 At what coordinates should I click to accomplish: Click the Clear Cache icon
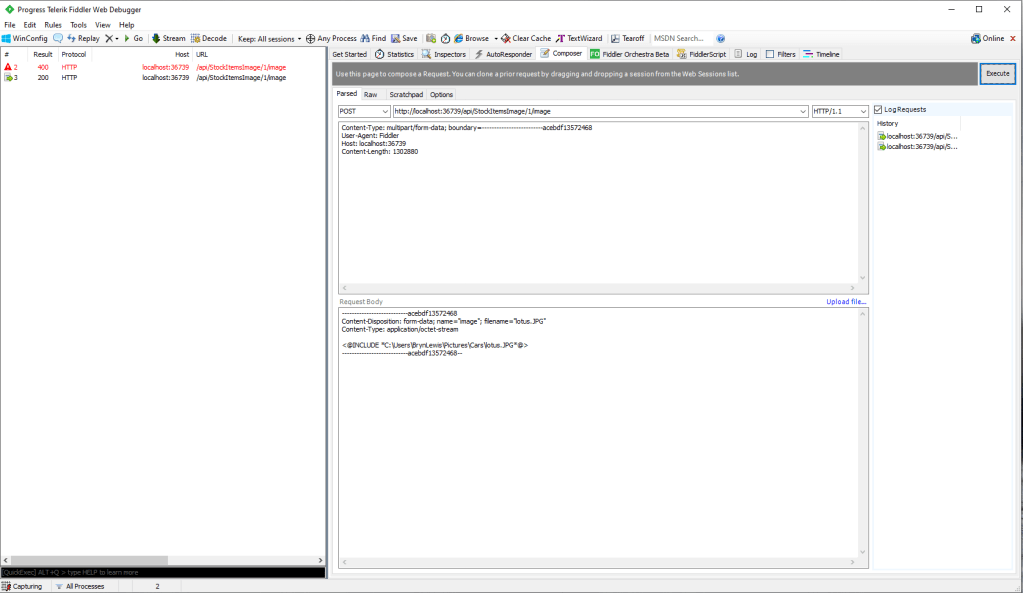click(506, 38)
